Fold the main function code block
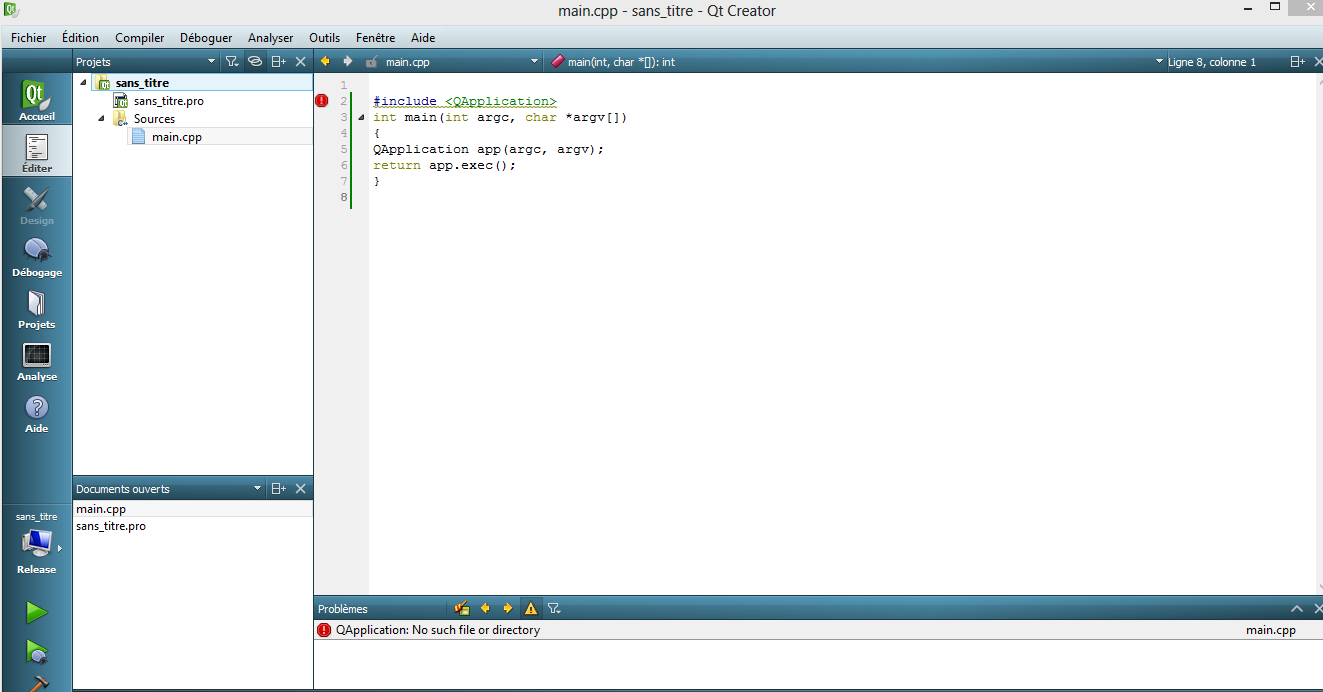Screen dimensions: 1323x692 (361, 118)
